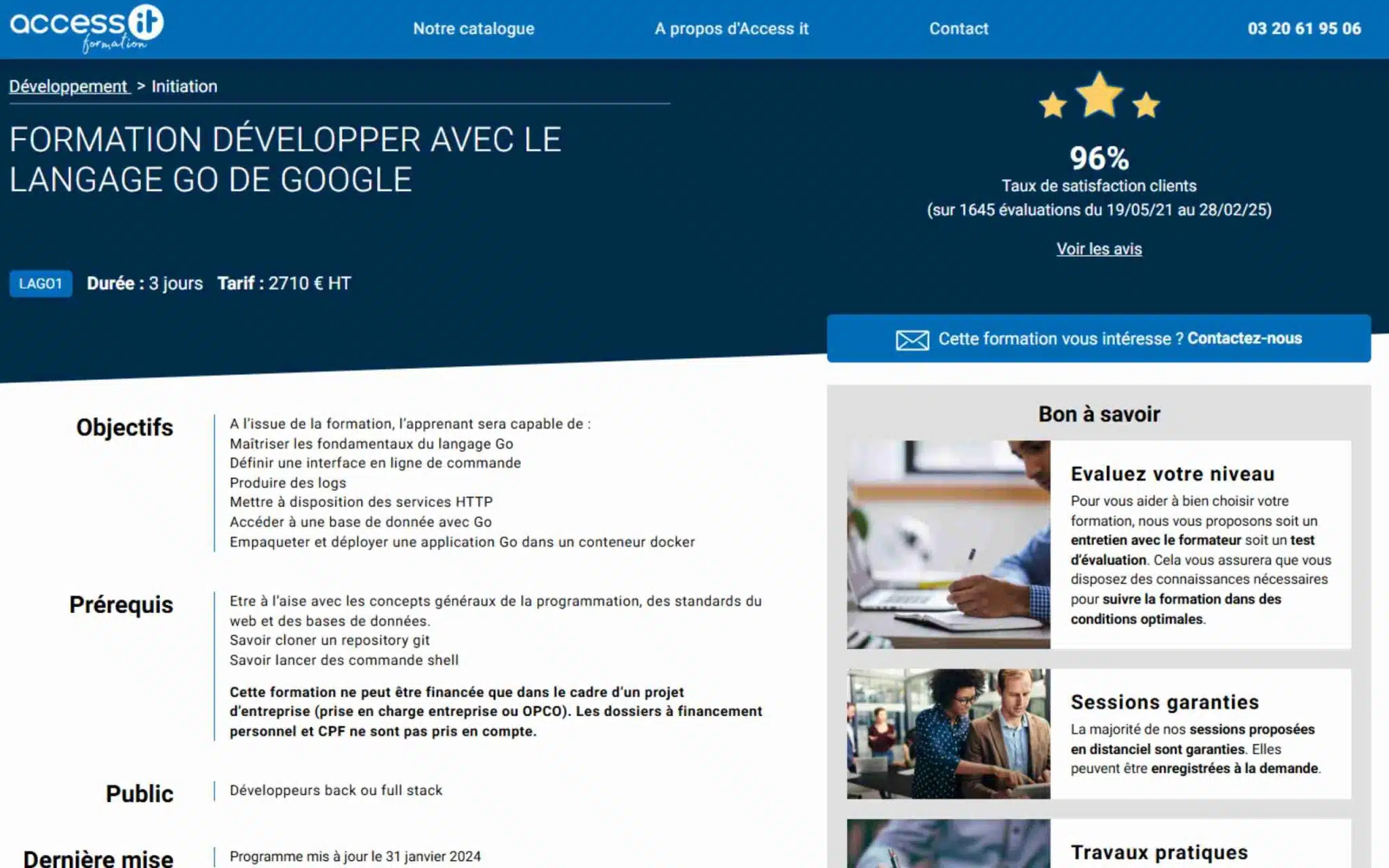Click 'Produire des logs' objective line
The height and width of the screenshot is (868, 1389).
point(288,483)
